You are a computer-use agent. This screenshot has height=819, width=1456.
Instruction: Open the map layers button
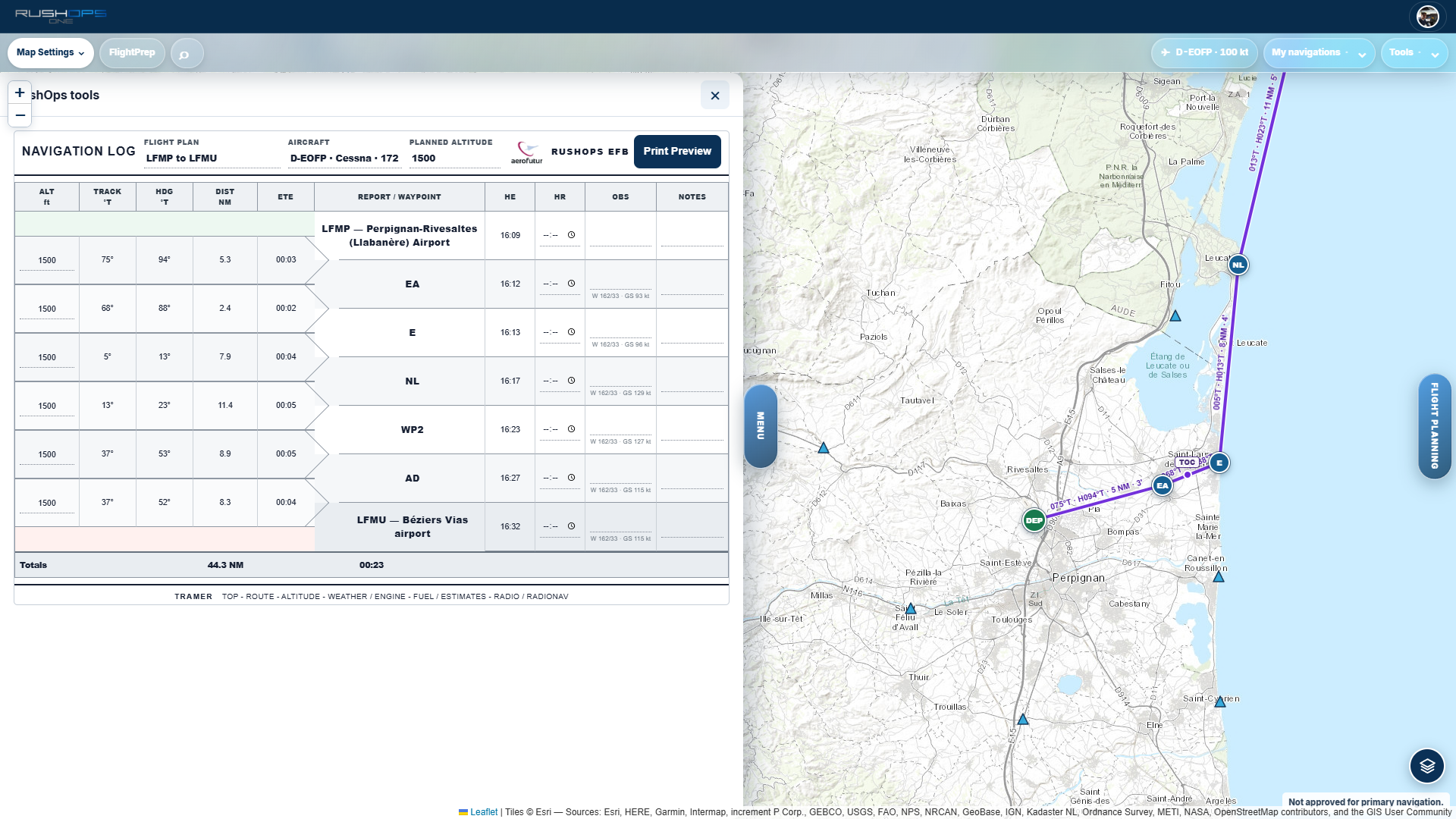[x=1426, y=766]
